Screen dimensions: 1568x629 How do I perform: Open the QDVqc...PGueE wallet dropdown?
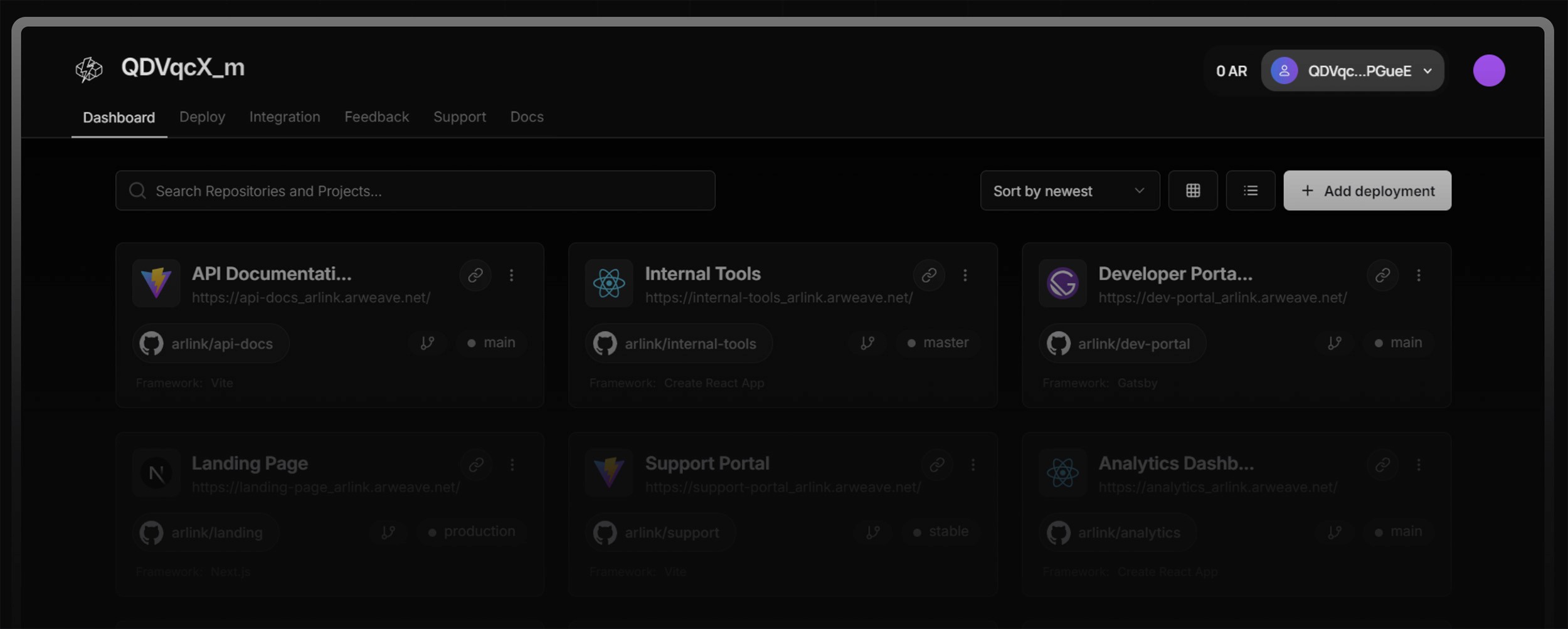click(x=1352, y=71)
